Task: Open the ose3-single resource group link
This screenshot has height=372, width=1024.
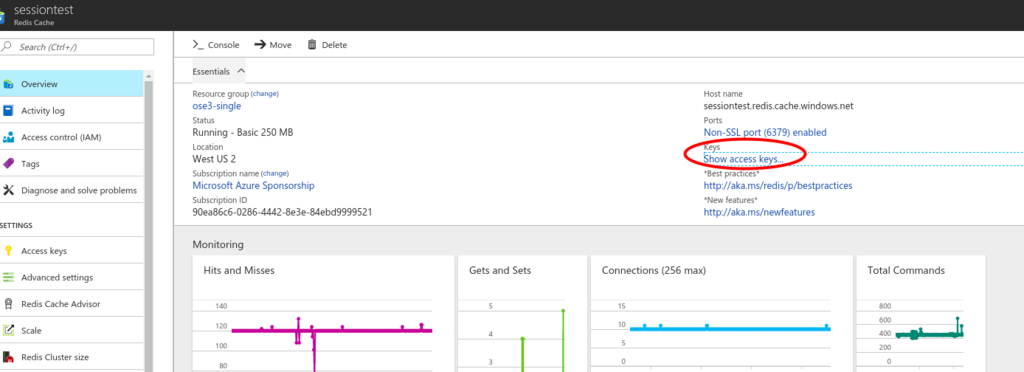Action: pyautogui.click(x=216, y=106)
